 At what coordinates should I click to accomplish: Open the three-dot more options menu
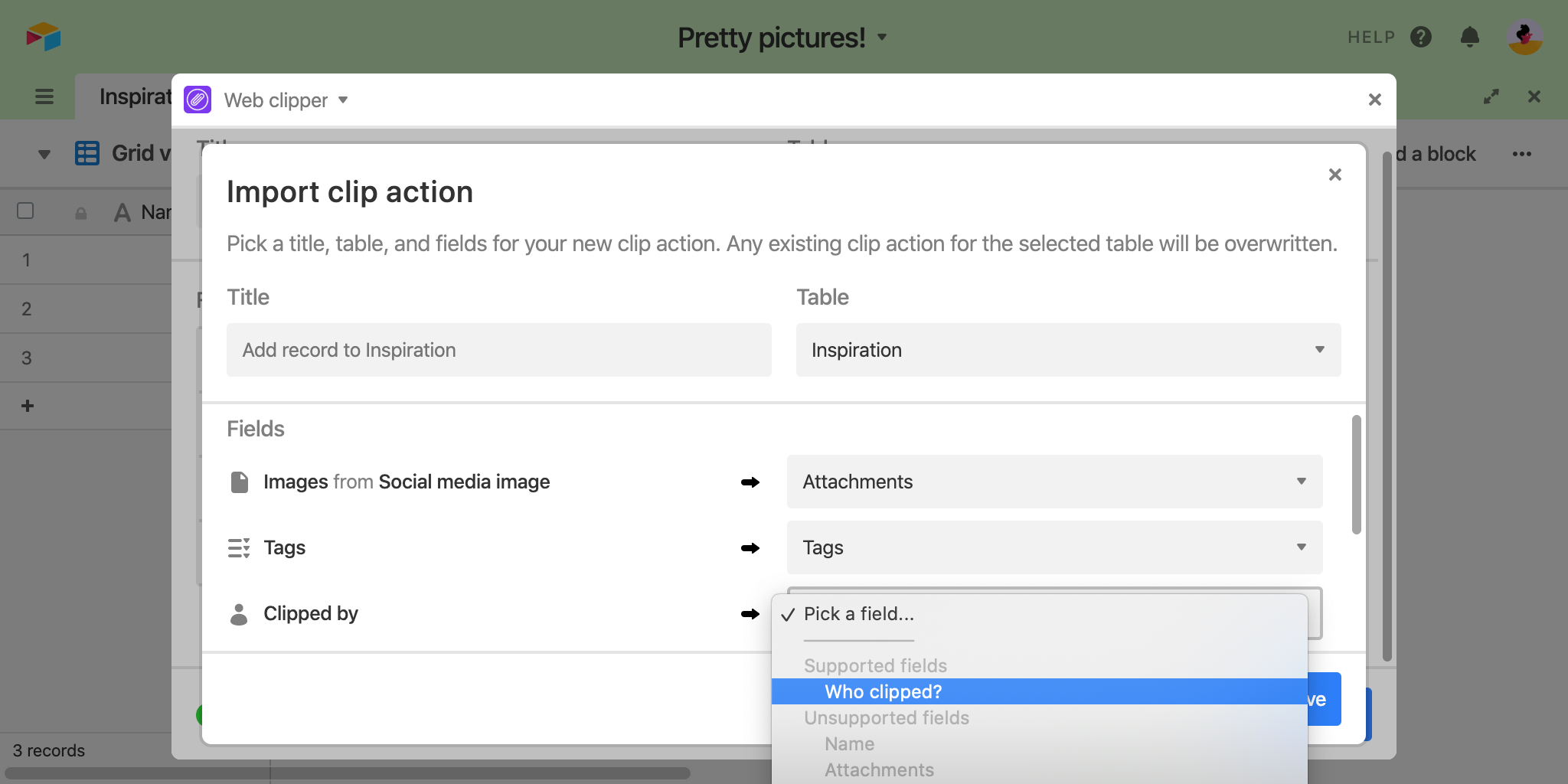tap(1521, 154)
